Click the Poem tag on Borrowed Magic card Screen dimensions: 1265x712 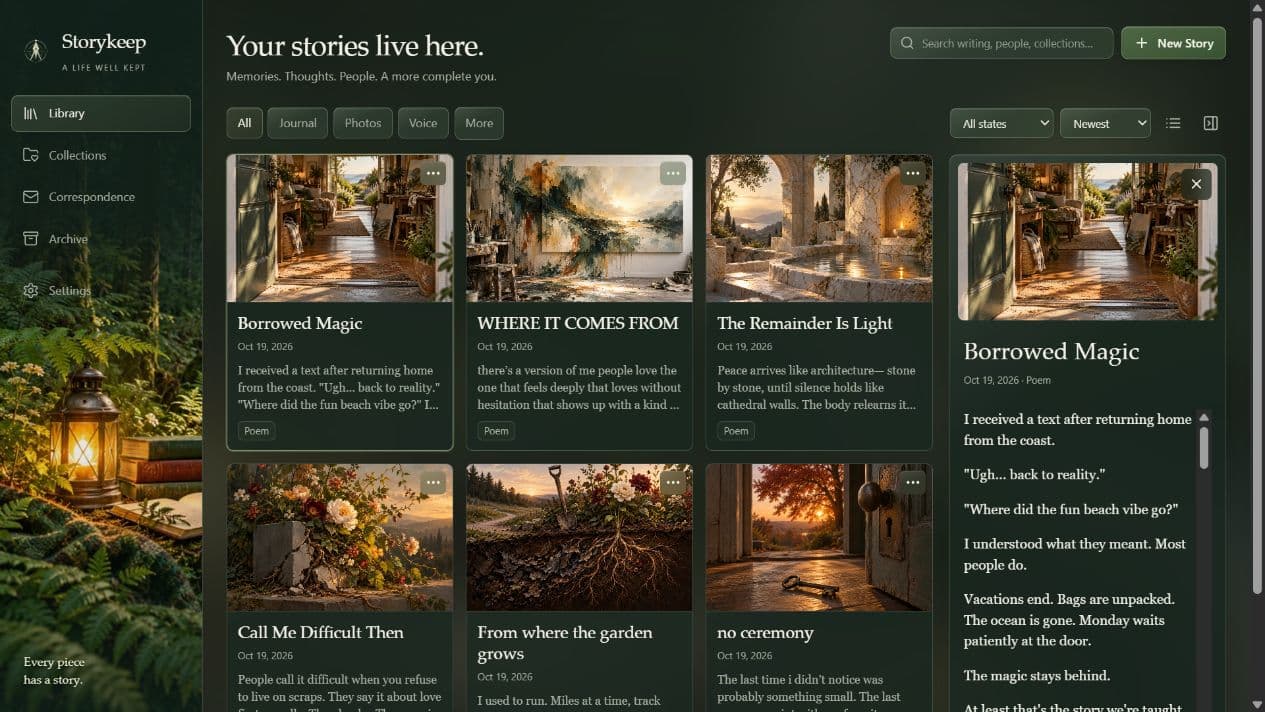[256, 431]
